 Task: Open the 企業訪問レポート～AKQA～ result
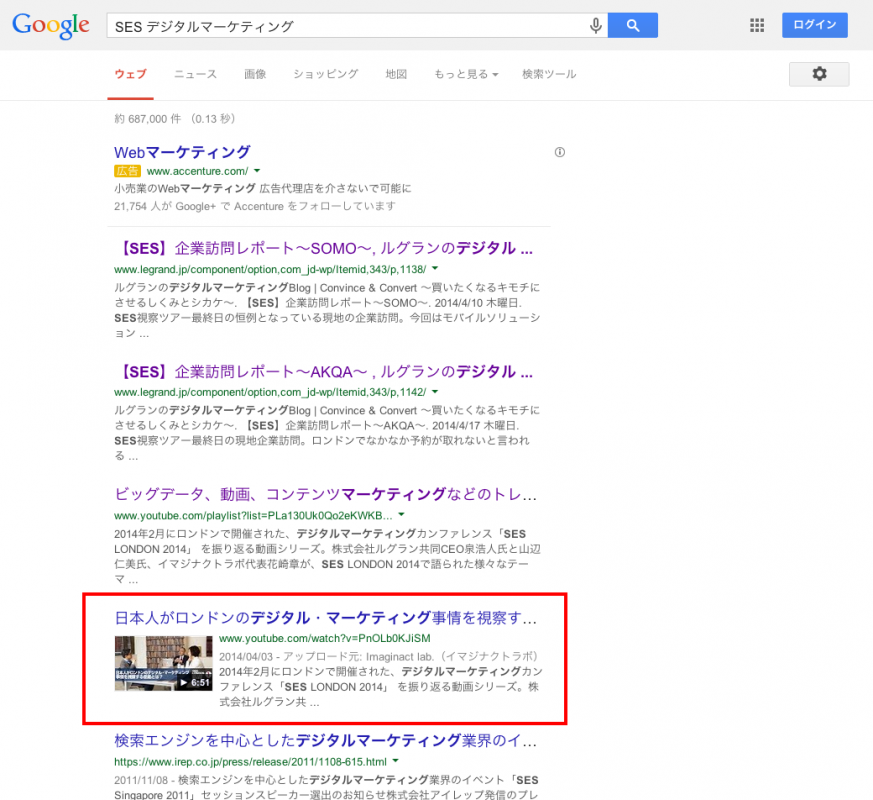324,371
